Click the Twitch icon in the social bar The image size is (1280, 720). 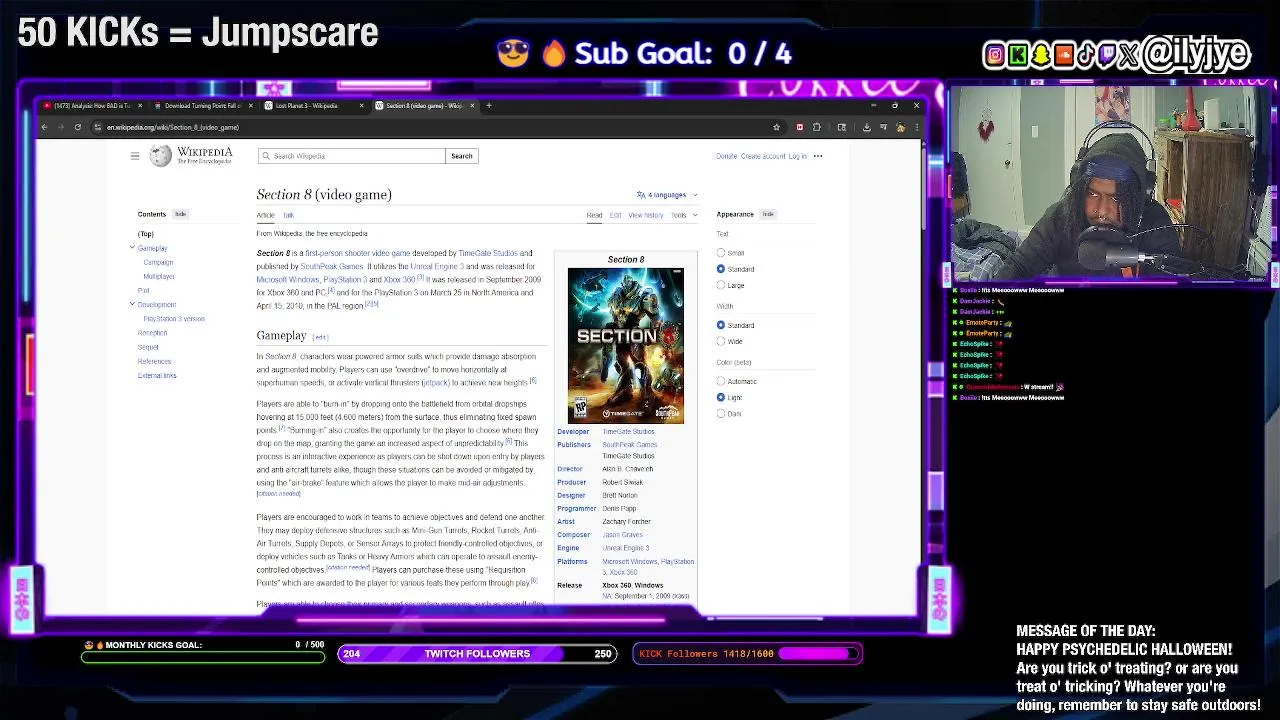pyautogui.click(x=1107, y=55)
